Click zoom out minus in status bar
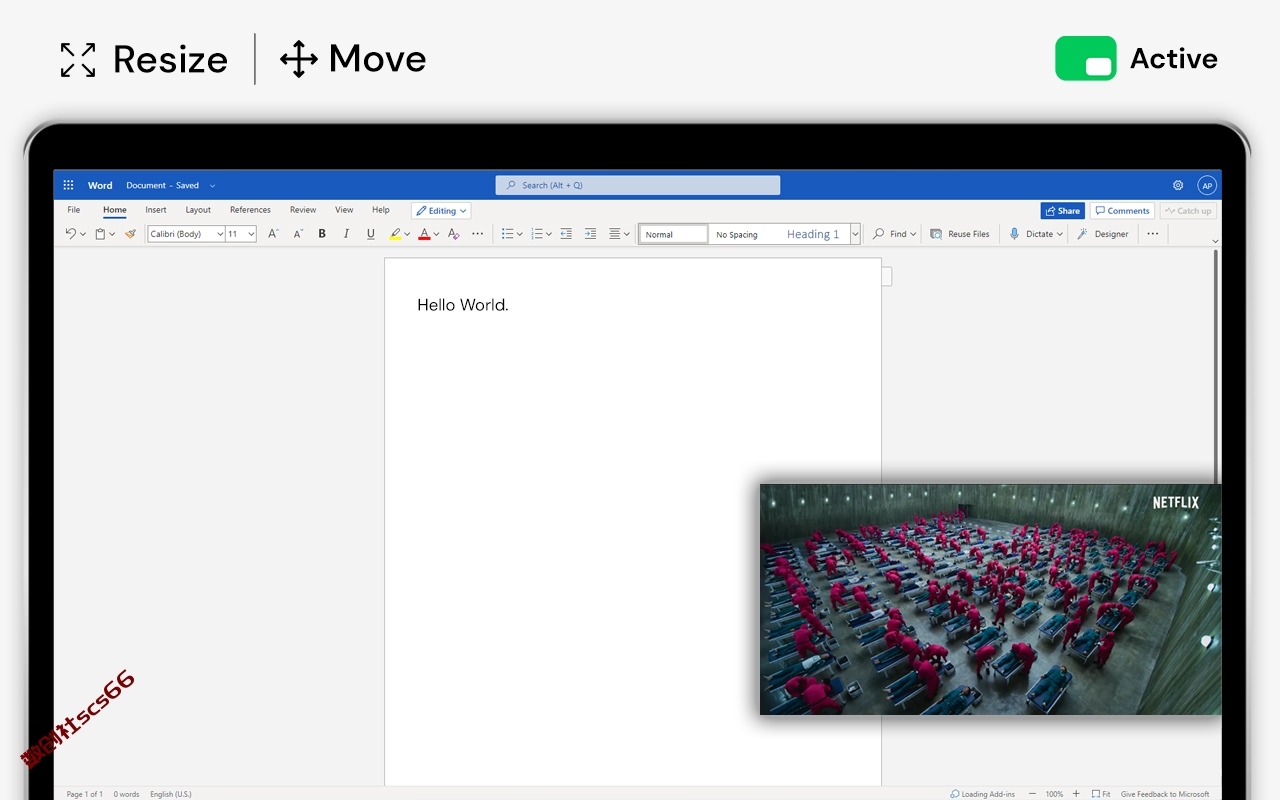 click(1032, 794)
